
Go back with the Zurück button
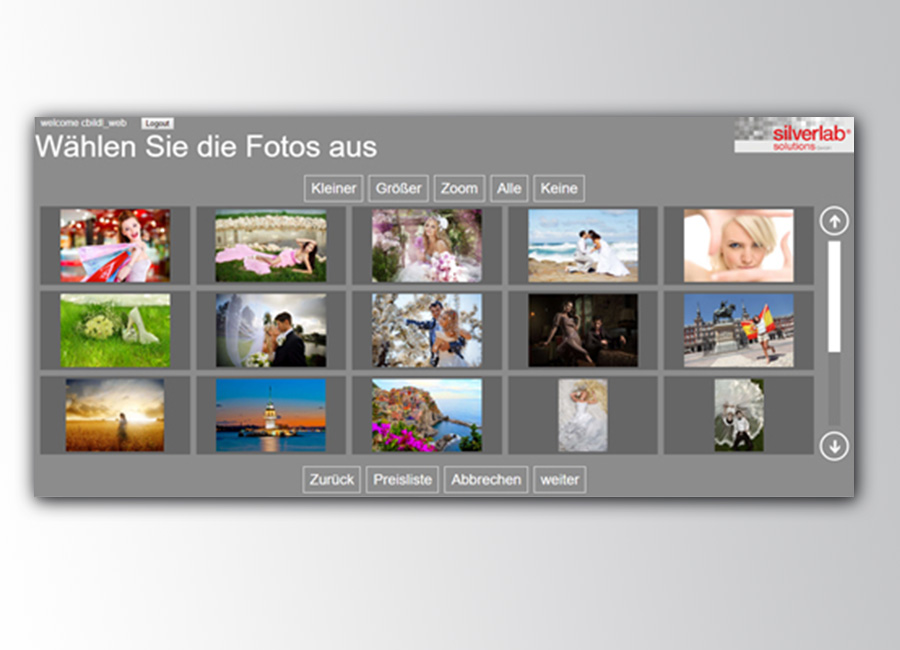[331, 479]
